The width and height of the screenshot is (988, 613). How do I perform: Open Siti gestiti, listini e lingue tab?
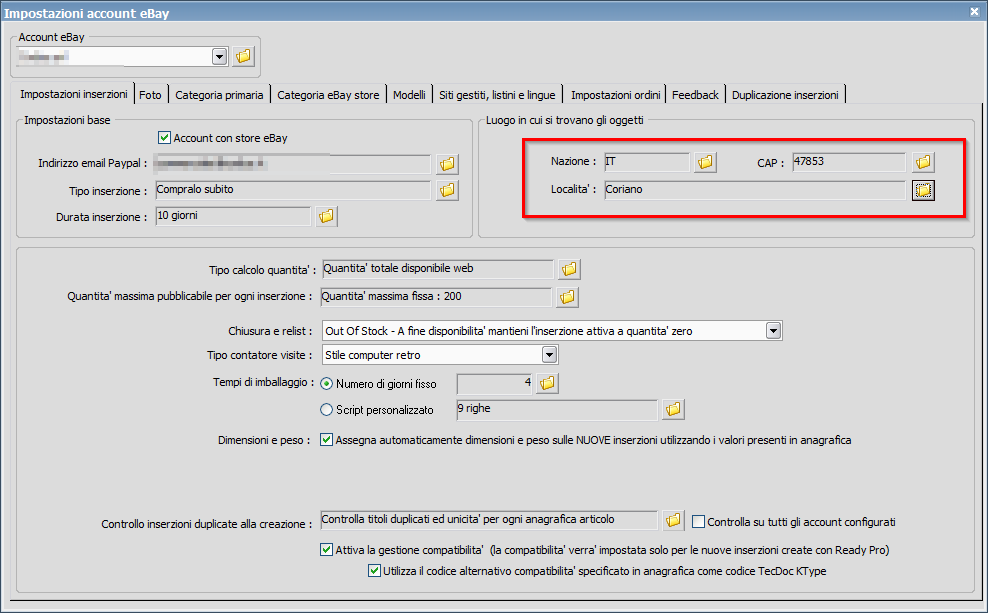(x=497, y=95)
